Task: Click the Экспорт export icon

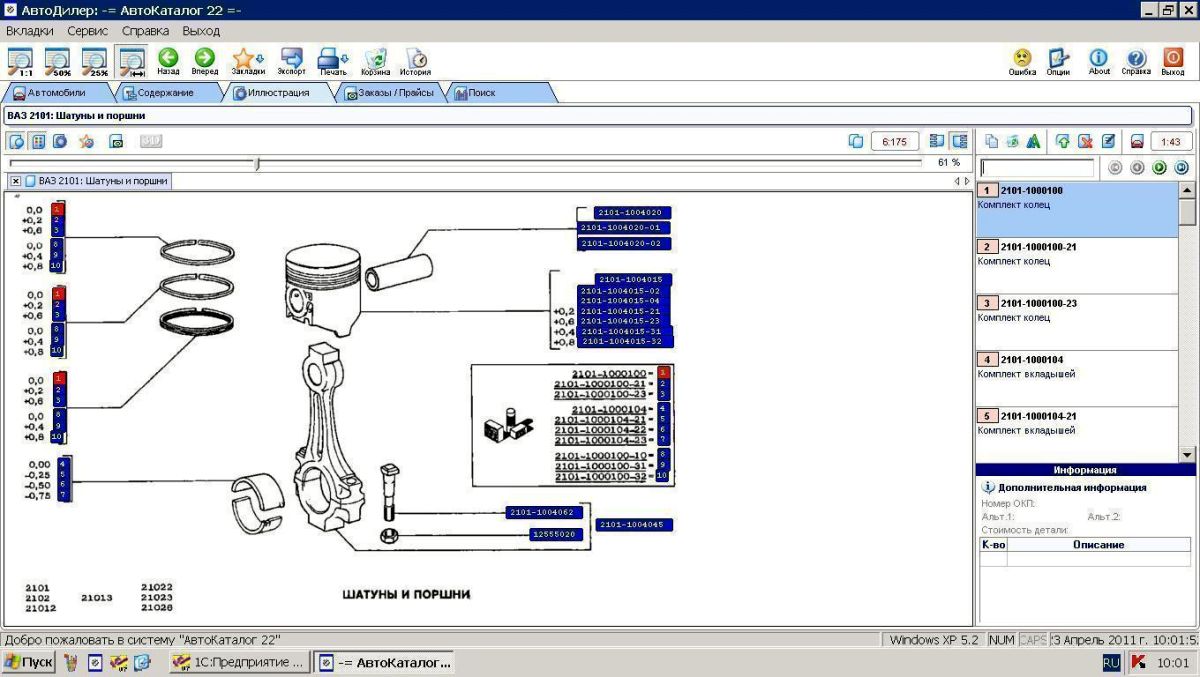Action: (x=292, y=62)
